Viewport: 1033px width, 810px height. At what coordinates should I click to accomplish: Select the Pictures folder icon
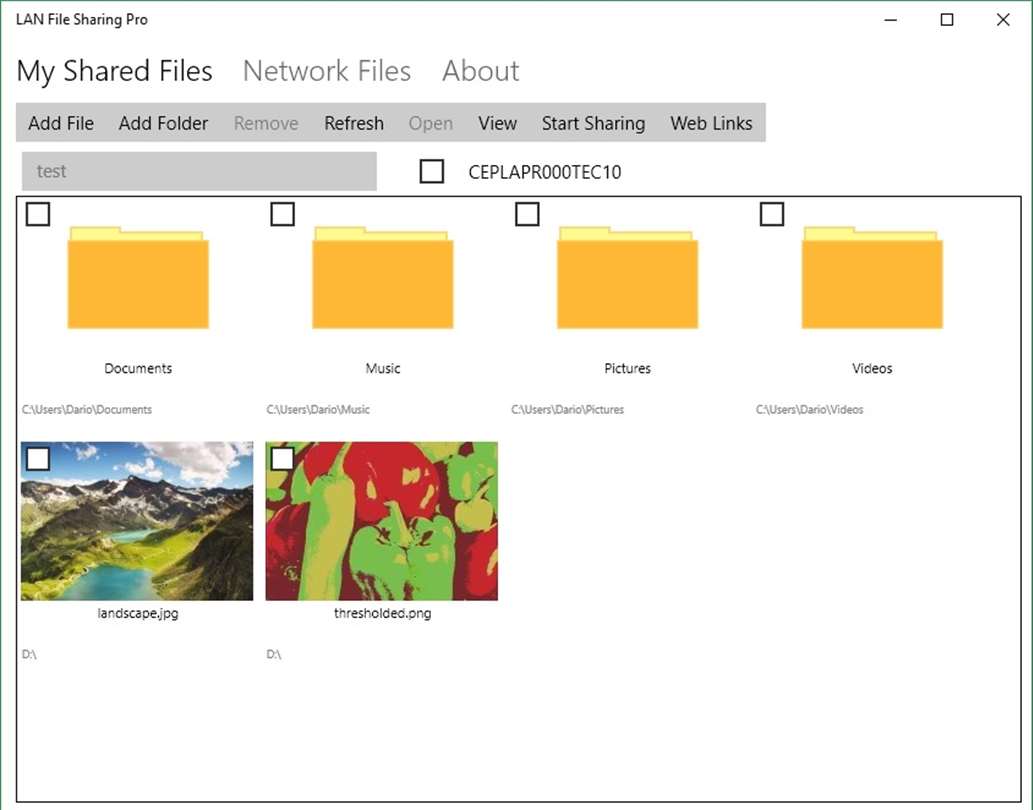(x=627, y=279)
